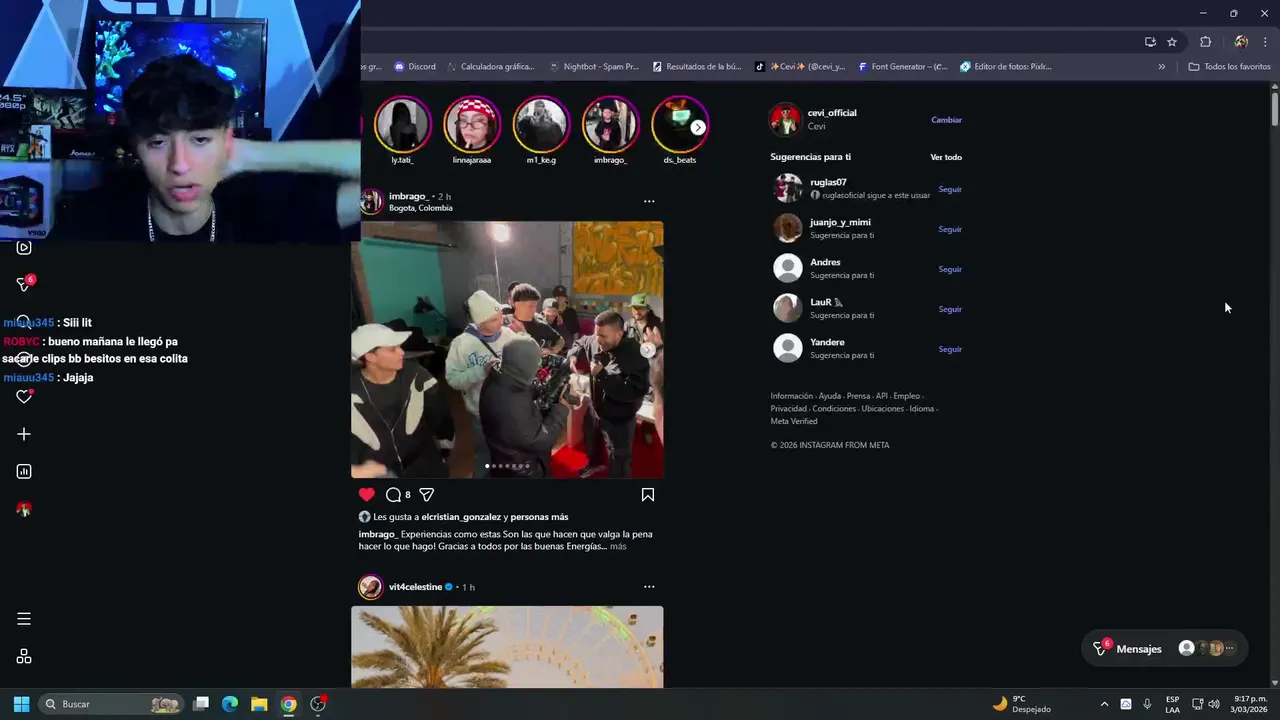Image resolution: width=1280 pixels, height=720 pixels.
Task: Open Discord bookmark
Action: coord(415,67)
